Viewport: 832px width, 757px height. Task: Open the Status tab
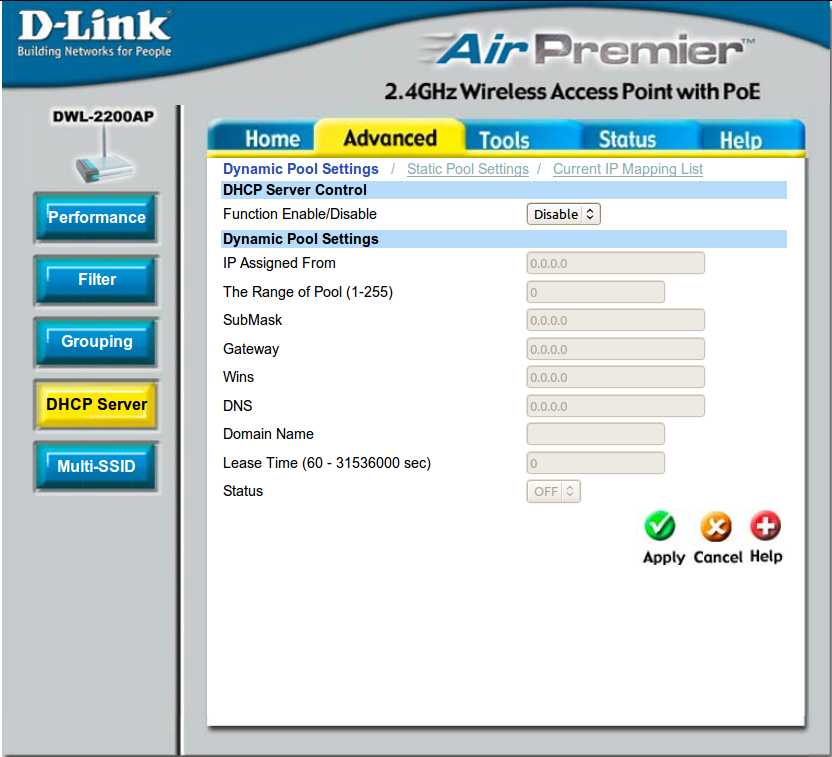627,140
